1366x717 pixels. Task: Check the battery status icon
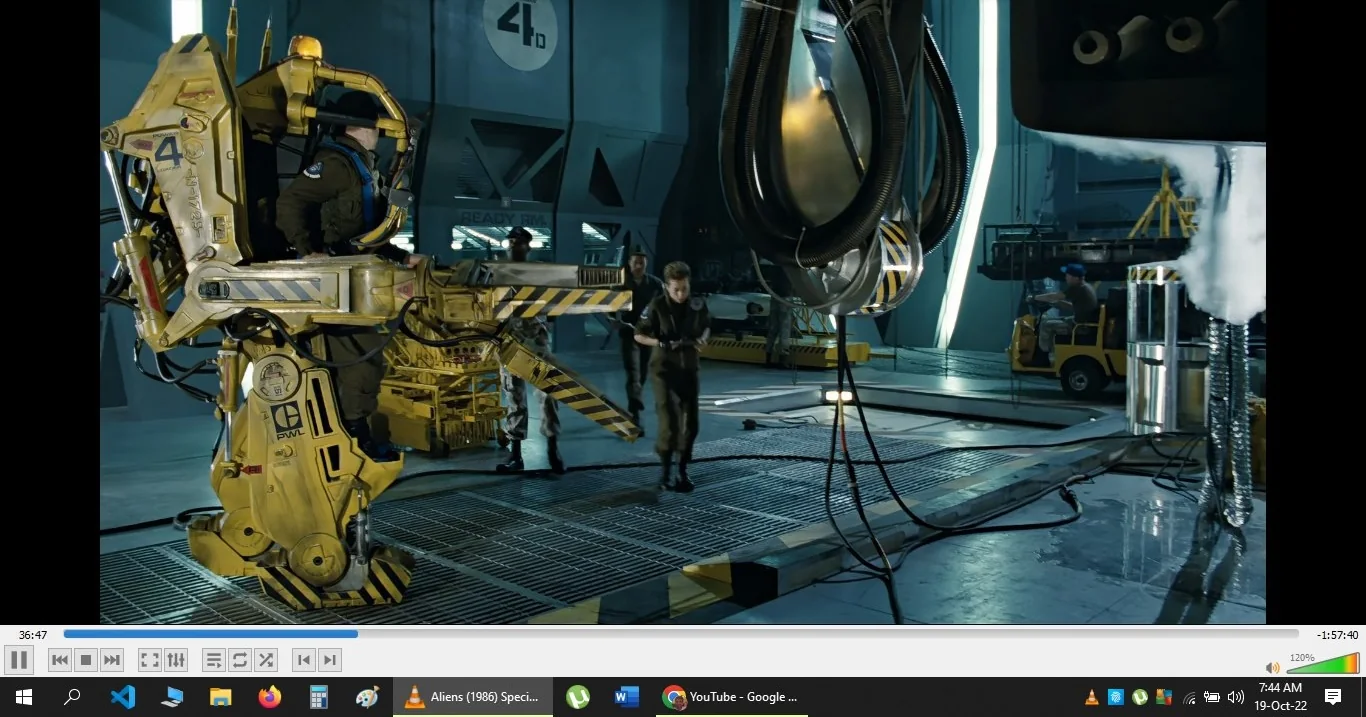point(1212,697)
